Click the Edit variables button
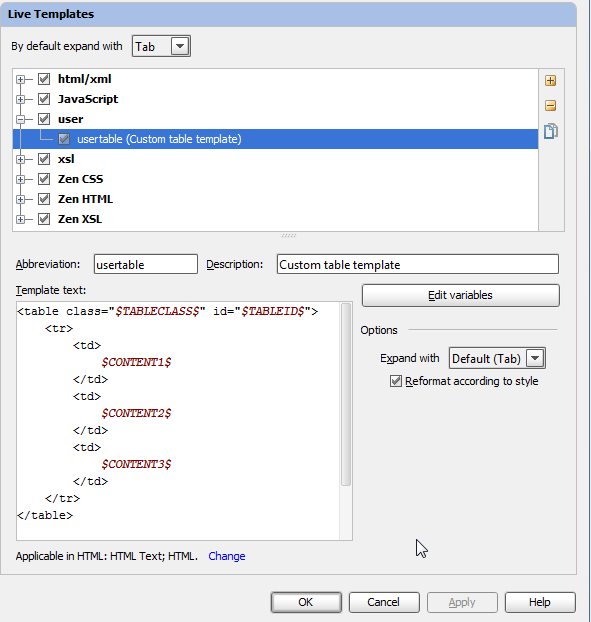591x622 pixels. [461, 295]
